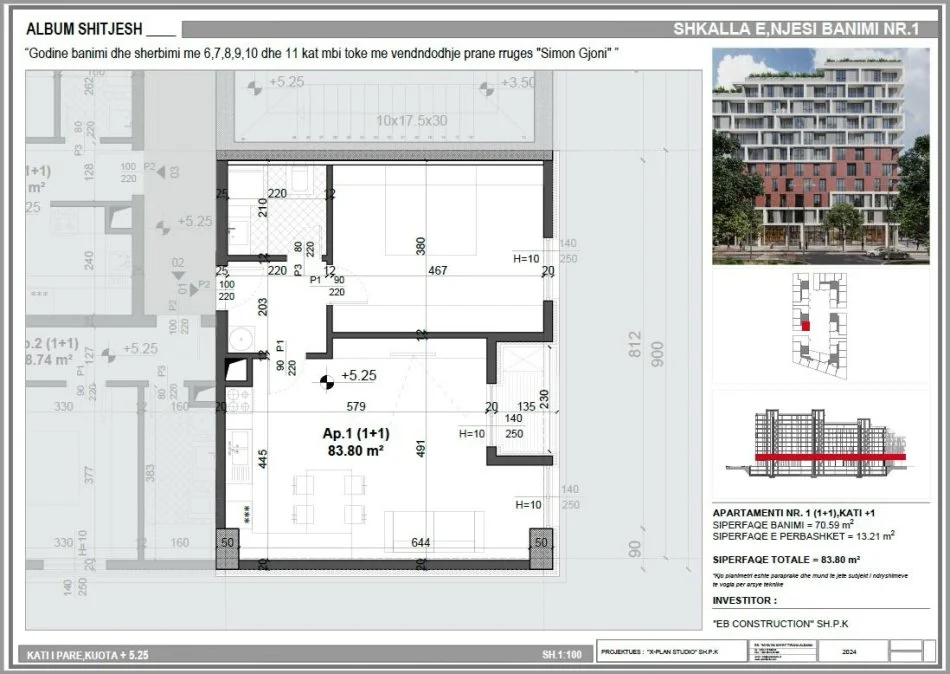Click the Ap.1 (1+1) 83.80 m² label
This screenshot has height=674, width=950.
[x=355, y=442]
